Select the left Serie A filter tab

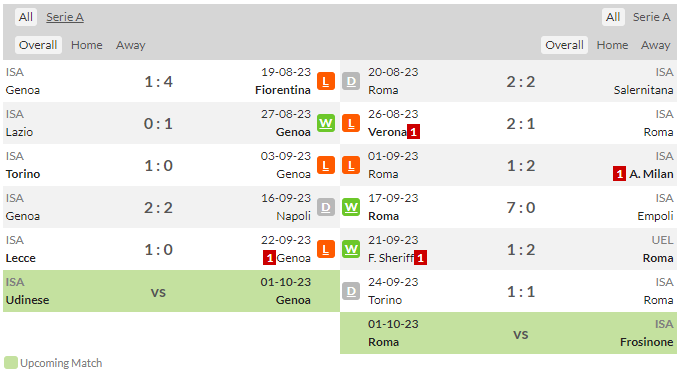pyautogui.click(x=65, y=17)
